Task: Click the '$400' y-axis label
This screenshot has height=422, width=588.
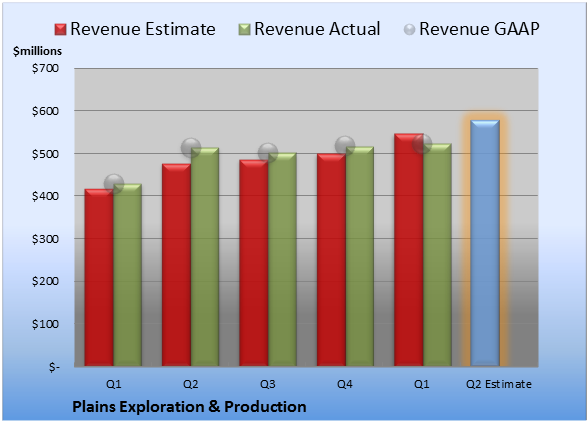Action: [45, 196]
